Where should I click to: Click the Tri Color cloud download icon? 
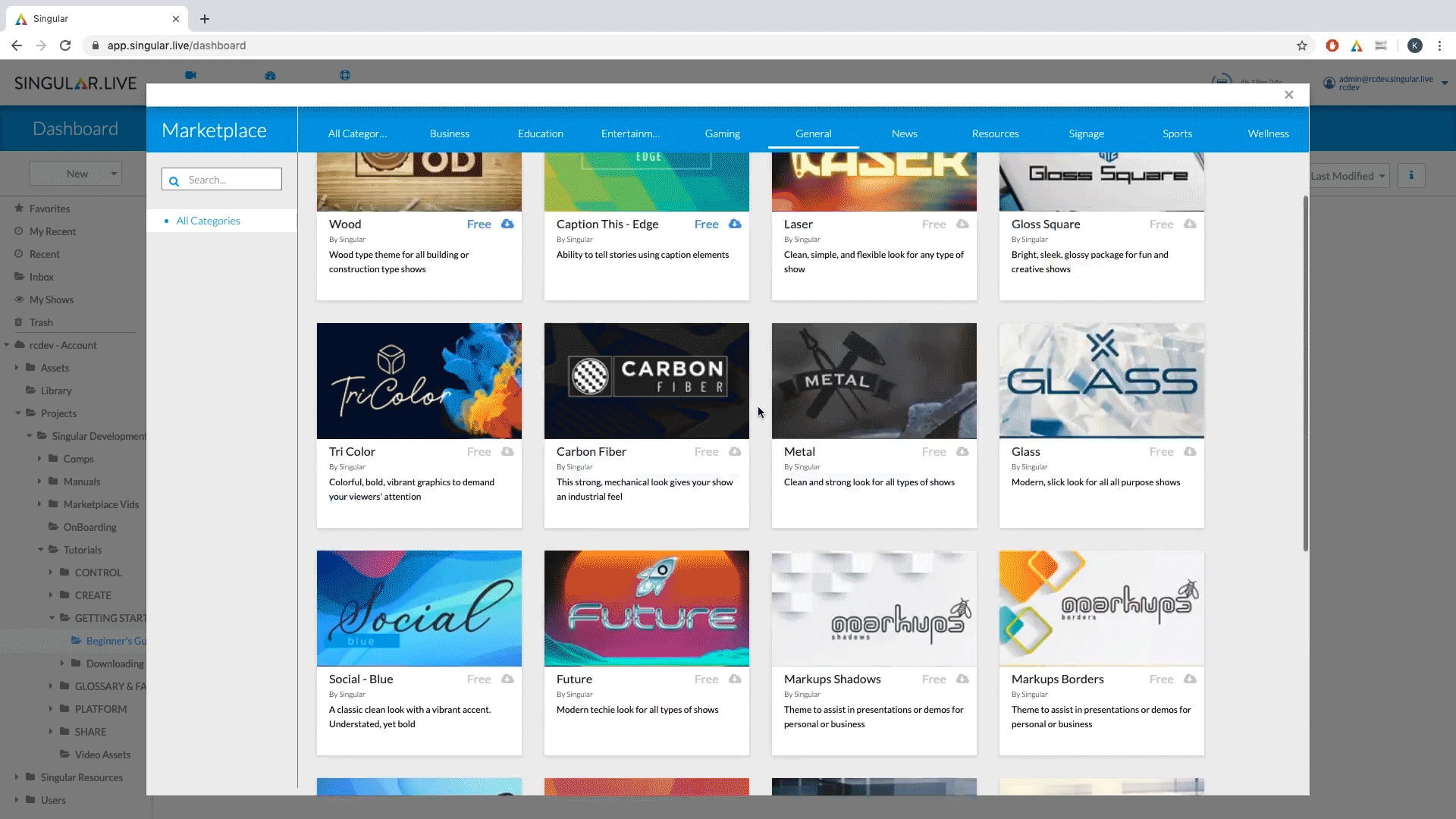click(x=507, y=451)
